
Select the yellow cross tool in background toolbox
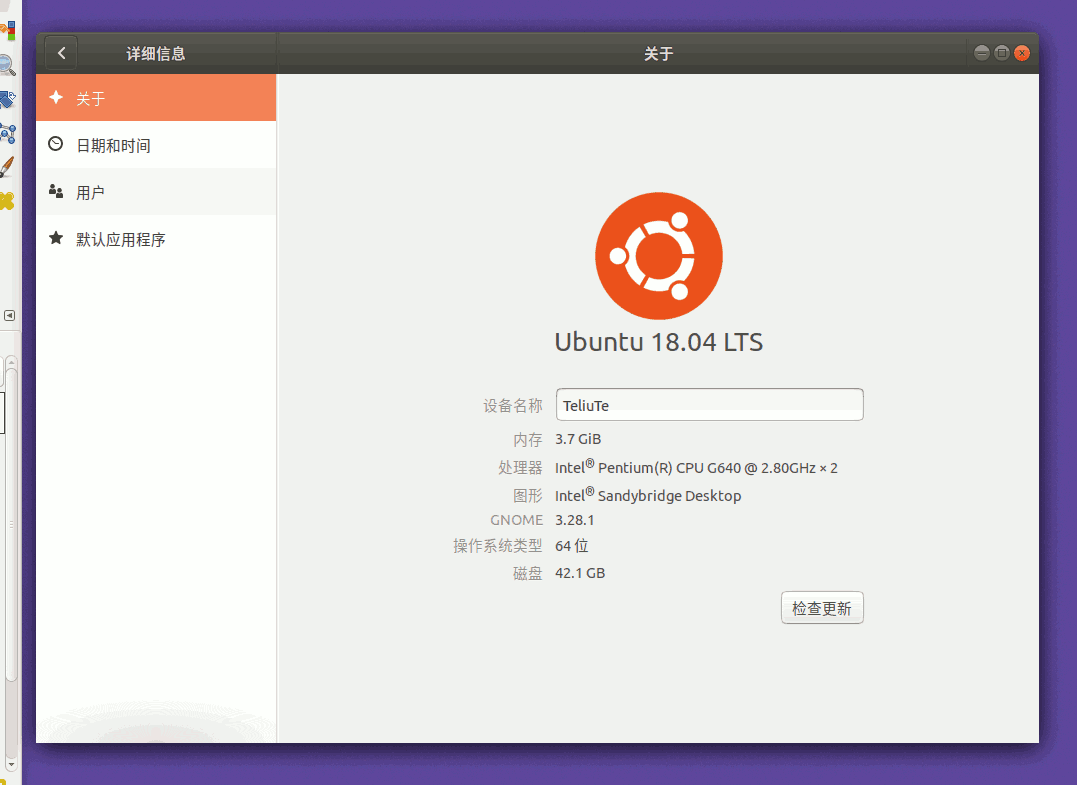click(x=7, y=201)
